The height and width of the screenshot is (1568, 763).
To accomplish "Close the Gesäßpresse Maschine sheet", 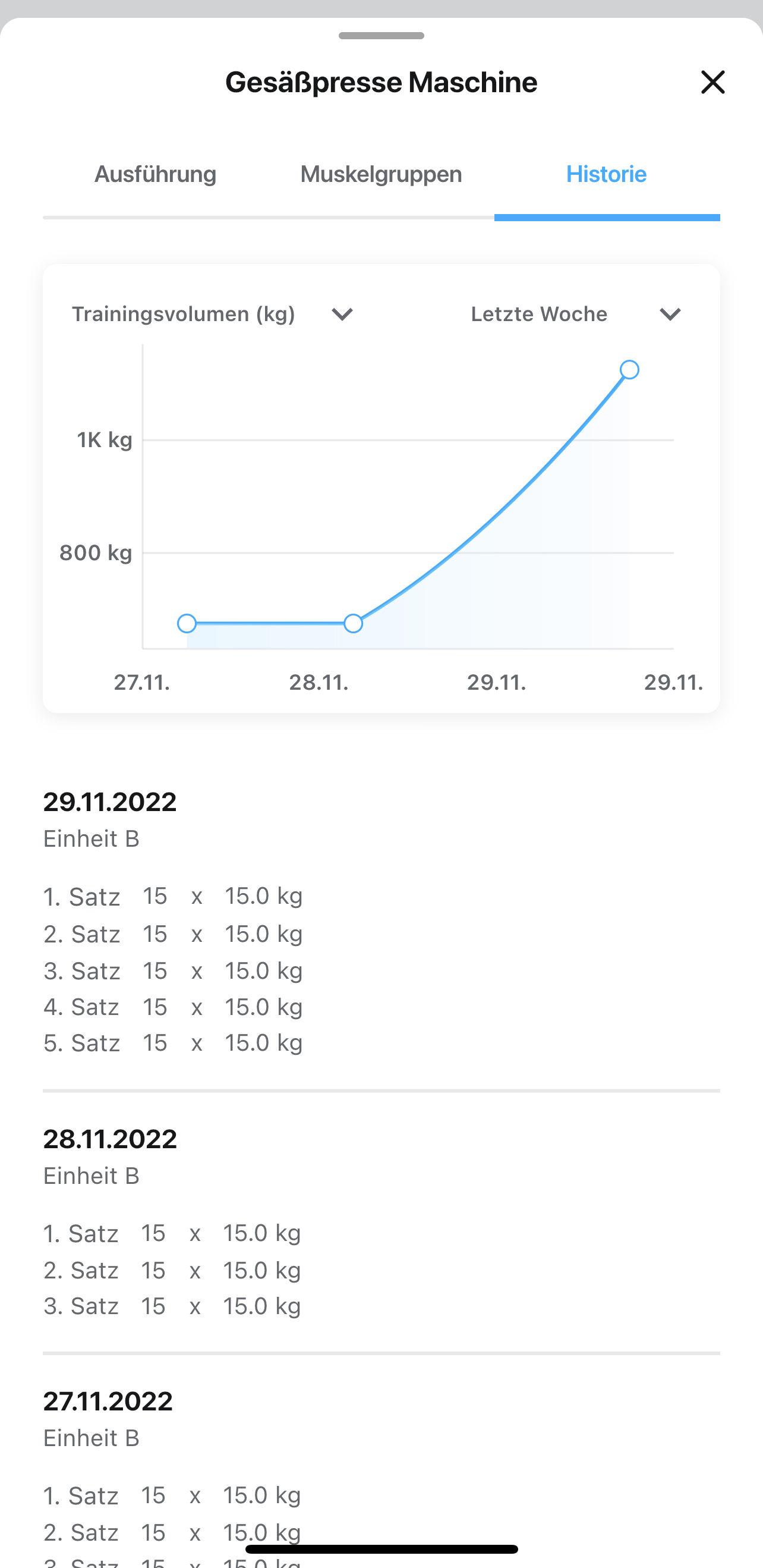I will tap(712, 82).
